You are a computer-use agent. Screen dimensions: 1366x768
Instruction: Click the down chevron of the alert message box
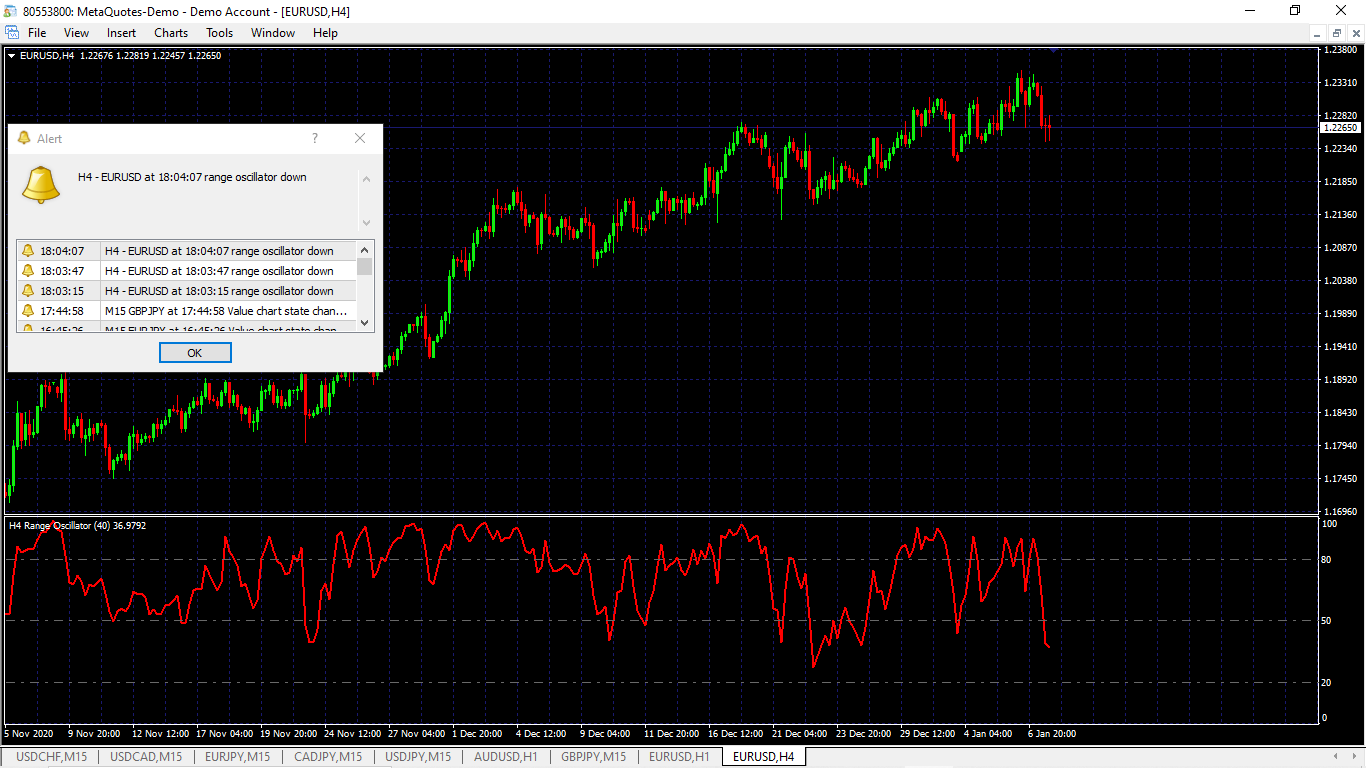tap(366, 222)
